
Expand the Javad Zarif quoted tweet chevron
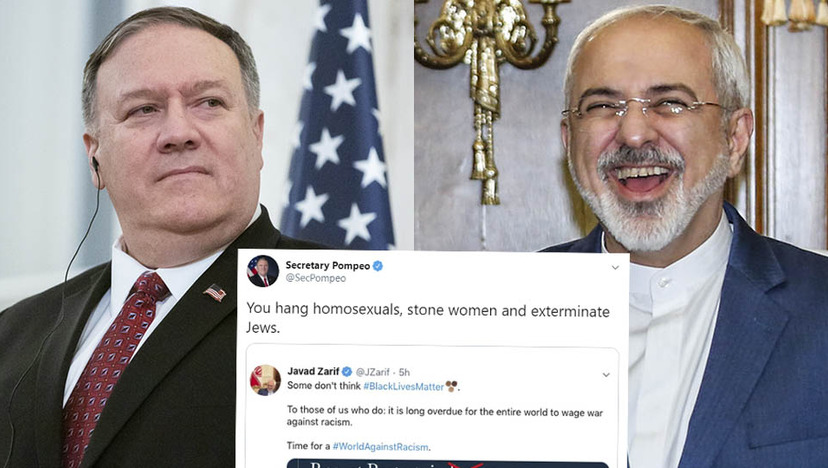click(x=606, y=375)
